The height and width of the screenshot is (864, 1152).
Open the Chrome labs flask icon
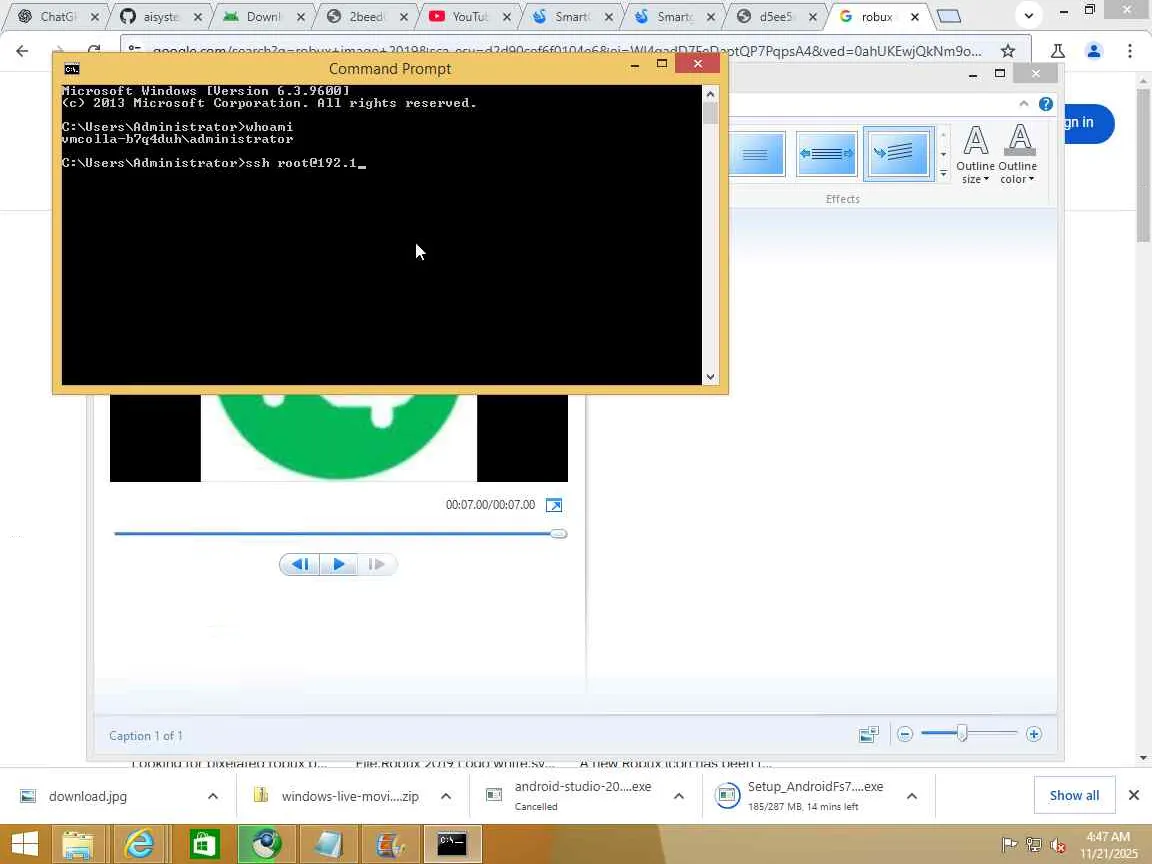coord(1058,51)
